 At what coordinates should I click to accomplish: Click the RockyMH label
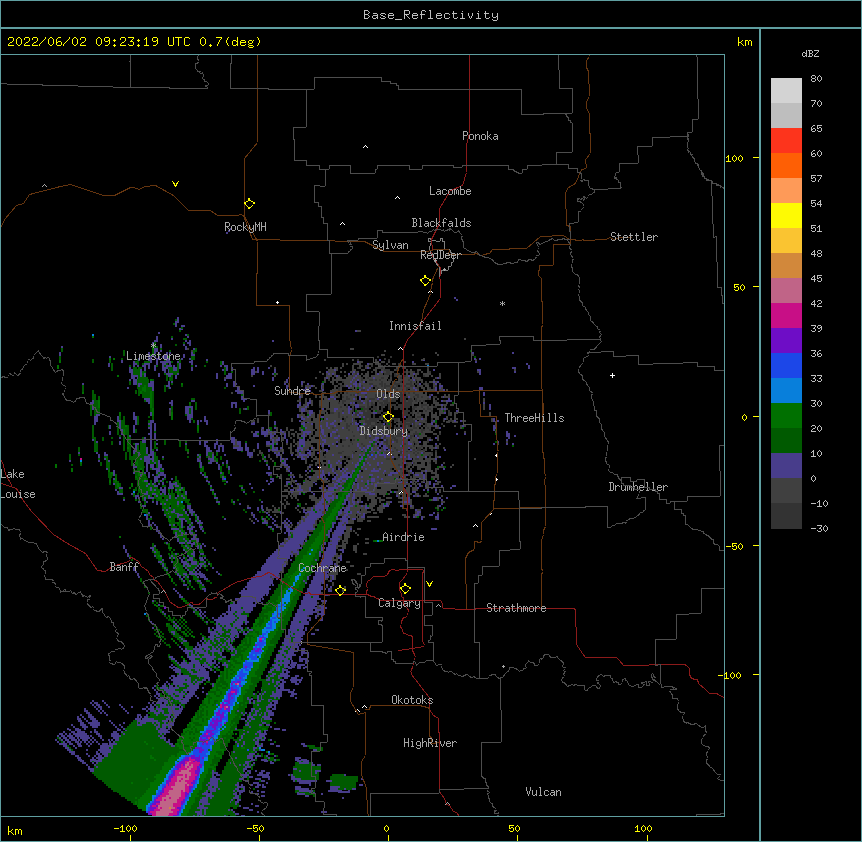tap(245, 227)
